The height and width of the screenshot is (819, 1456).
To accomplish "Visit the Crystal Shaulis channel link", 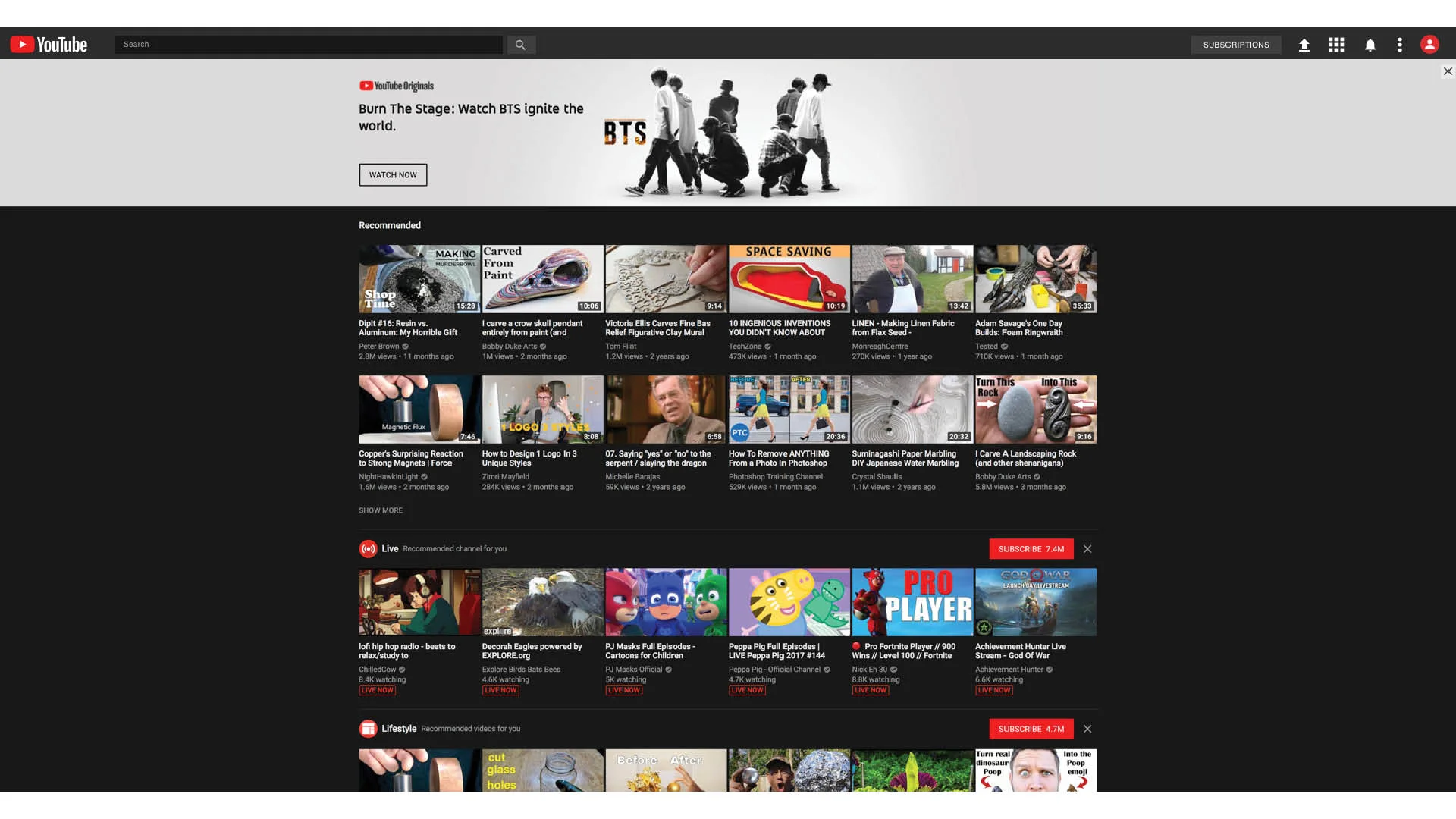I will (877, 477).
